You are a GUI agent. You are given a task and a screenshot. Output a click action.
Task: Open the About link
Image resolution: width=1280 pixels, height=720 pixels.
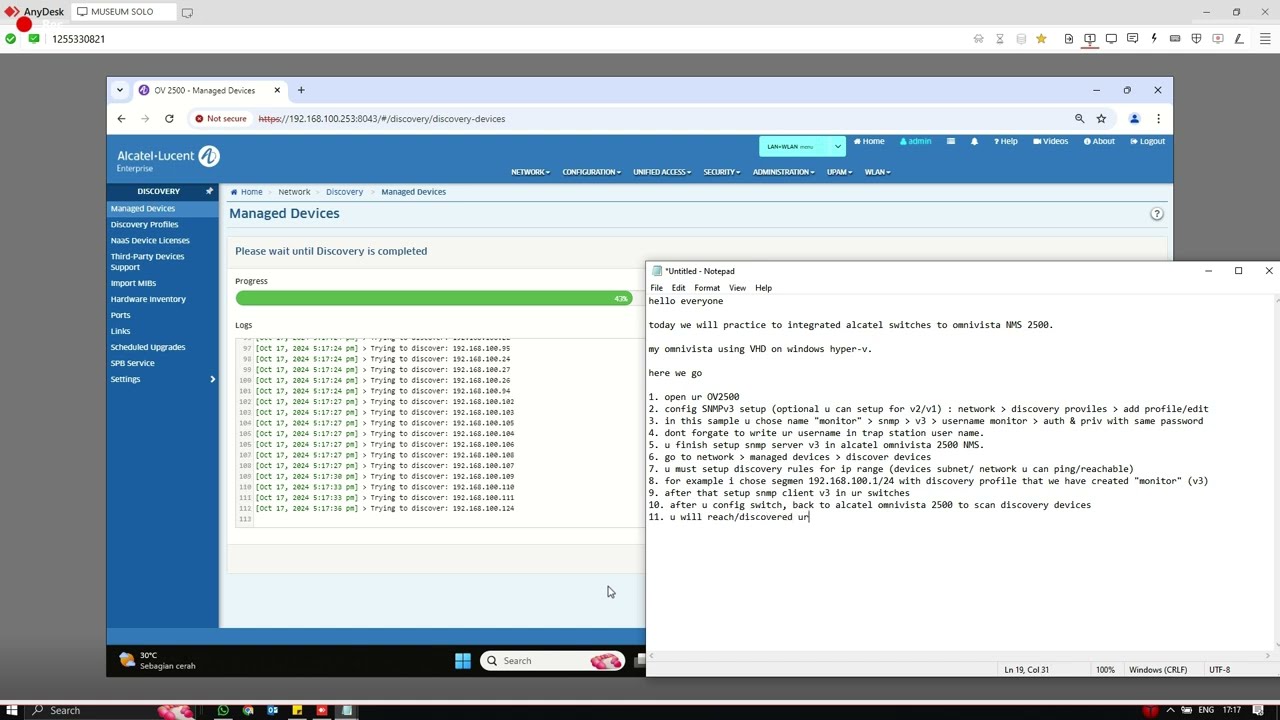point(1098,141)
